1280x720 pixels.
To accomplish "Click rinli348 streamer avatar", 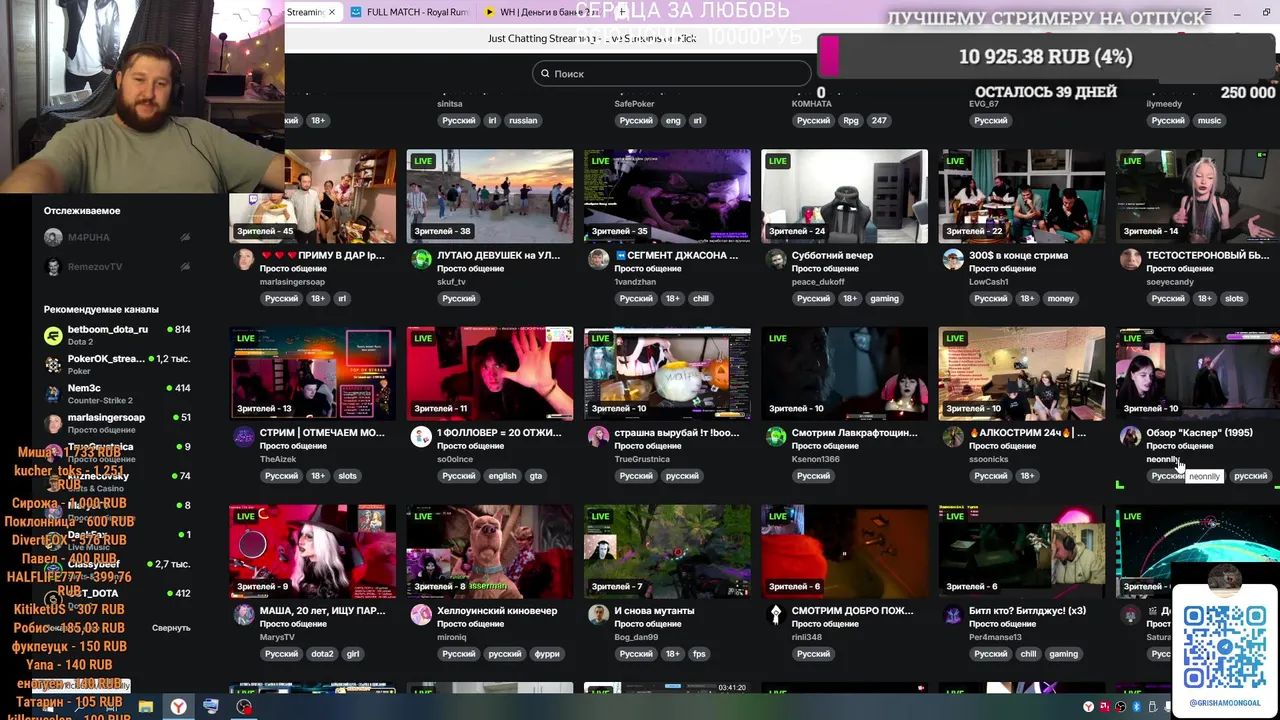I will pyautogui.click(x=776, y=615).
